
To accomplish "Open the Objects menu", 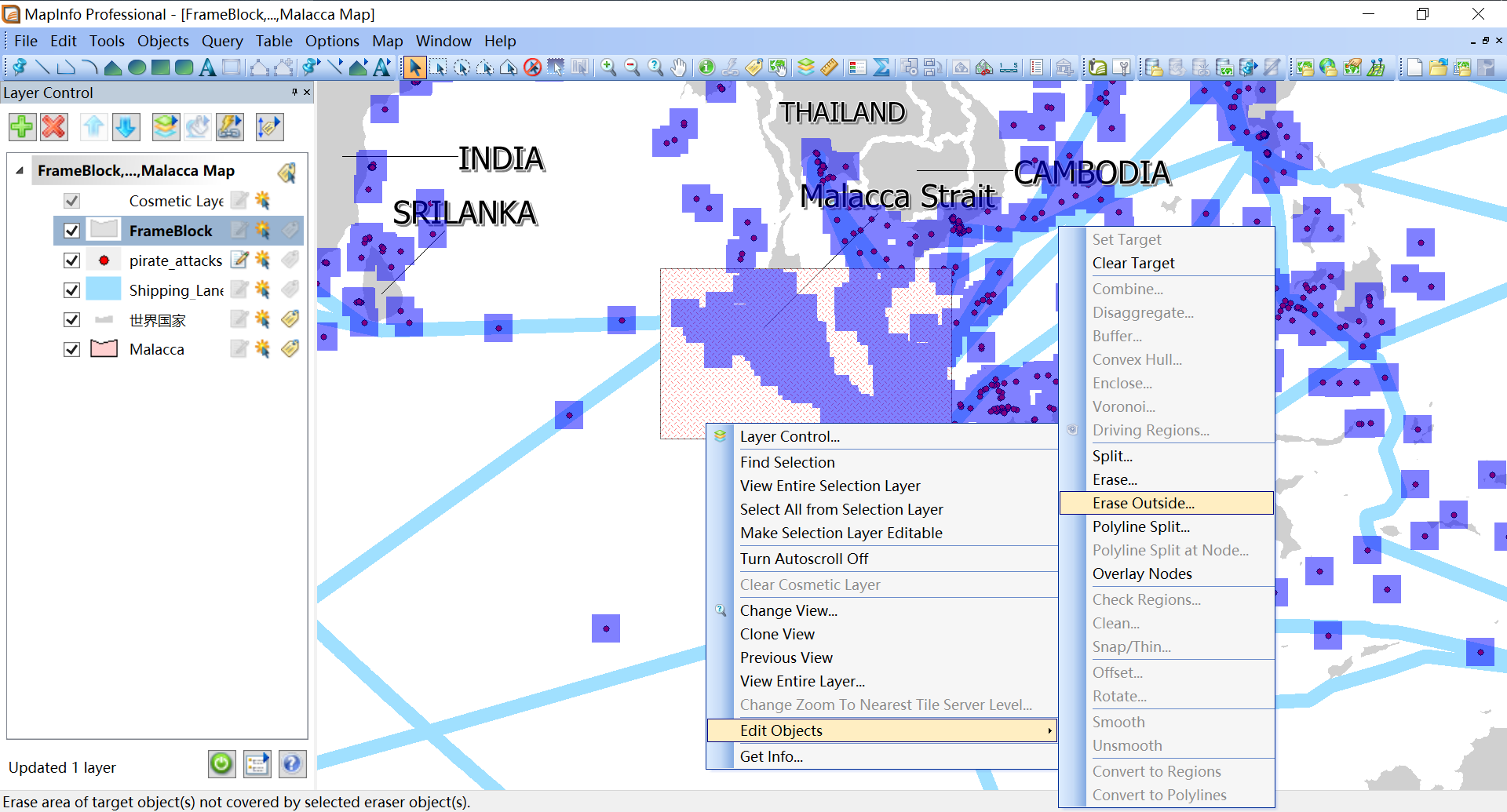I will tap(162, 41).
